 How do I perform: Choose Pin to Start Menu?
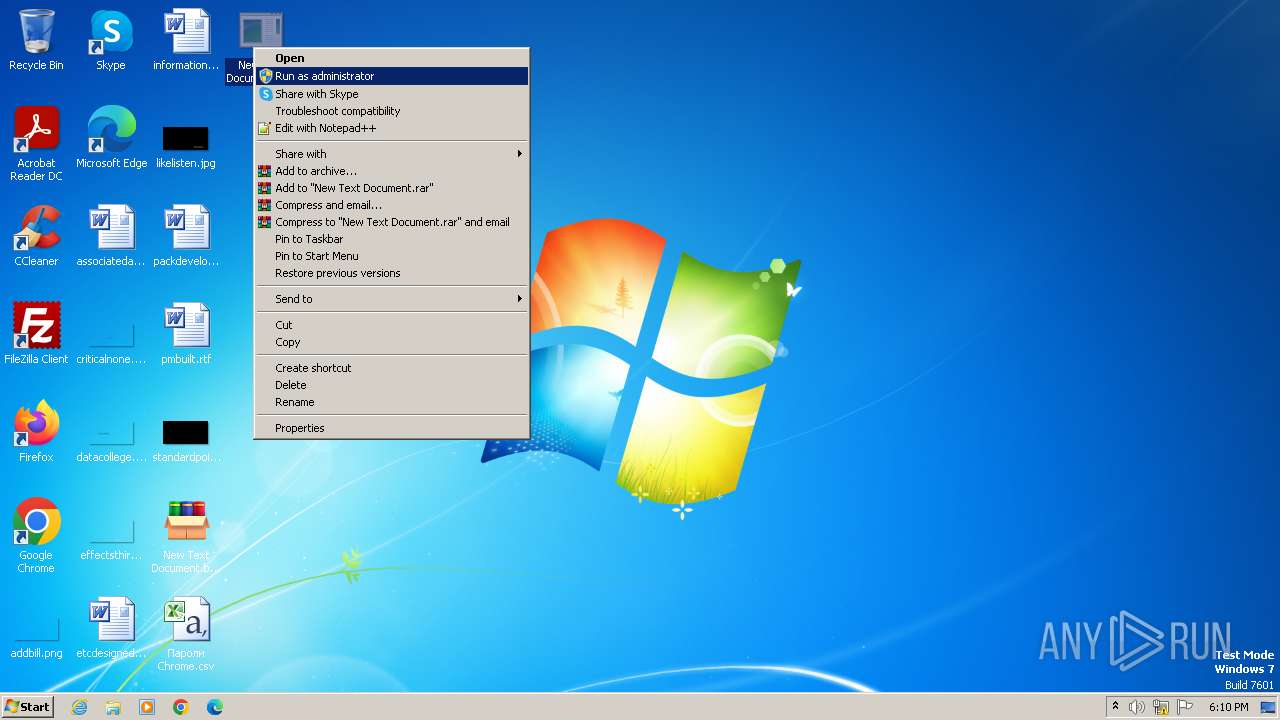[391, 256]
